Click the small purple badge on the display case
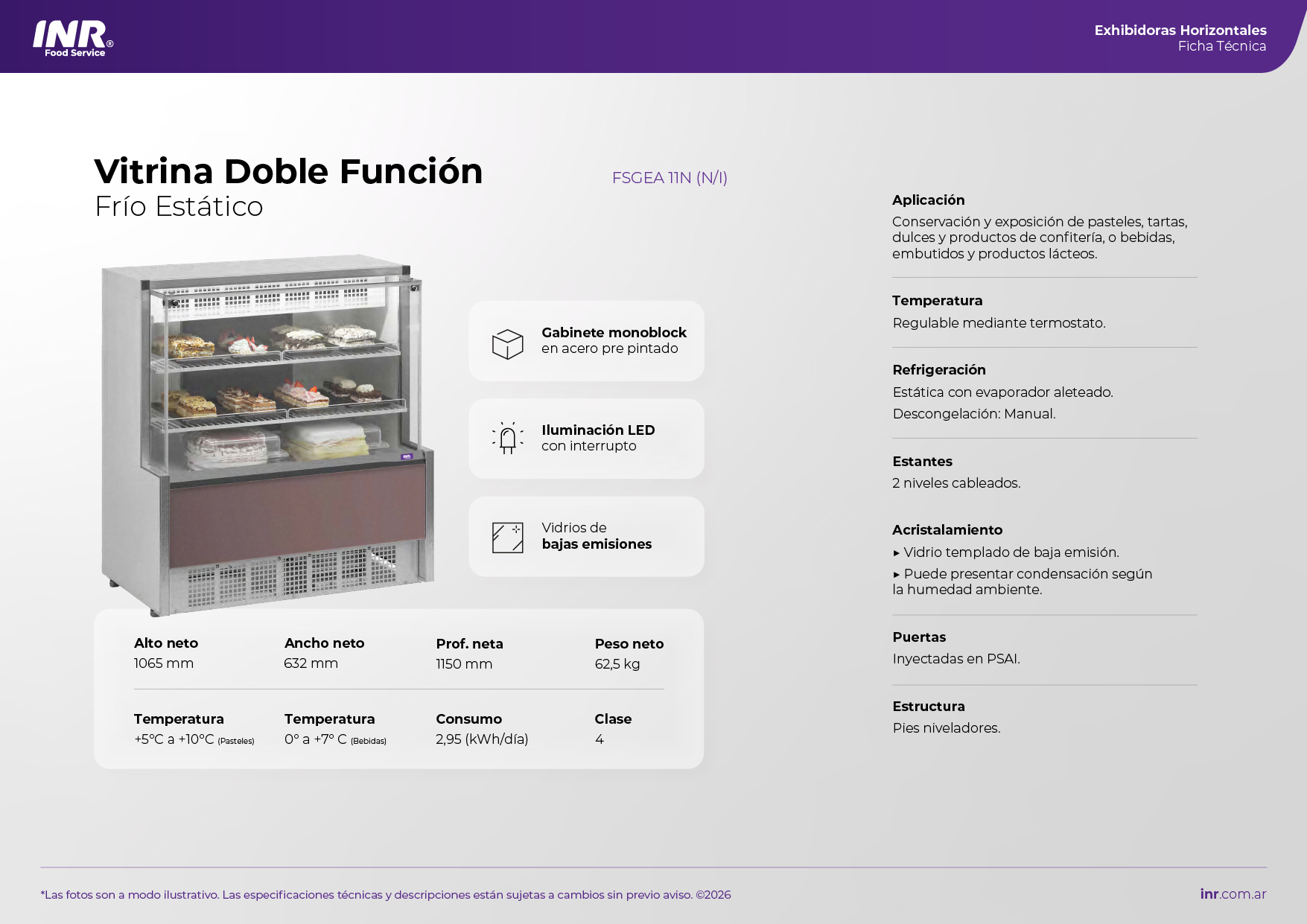Image resolution: width=1307 pixels, height=924 pixels. [407, 456]
